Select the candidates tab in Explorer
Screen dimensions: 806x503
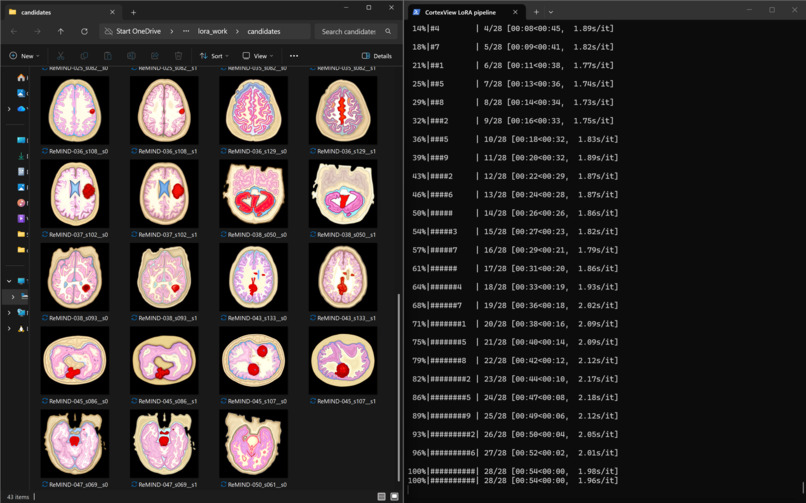tap(62, 12)
